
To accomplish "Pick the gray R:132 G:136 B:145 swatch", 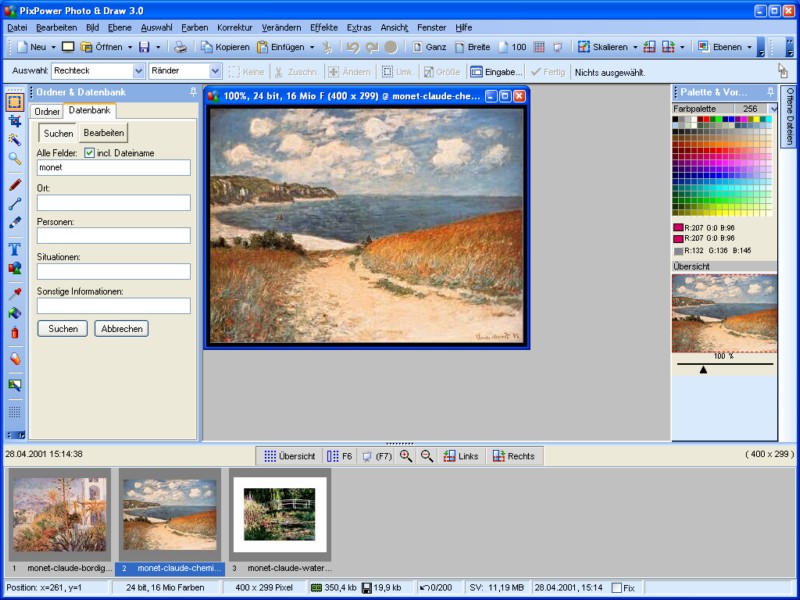I will [x=678, y=251].
